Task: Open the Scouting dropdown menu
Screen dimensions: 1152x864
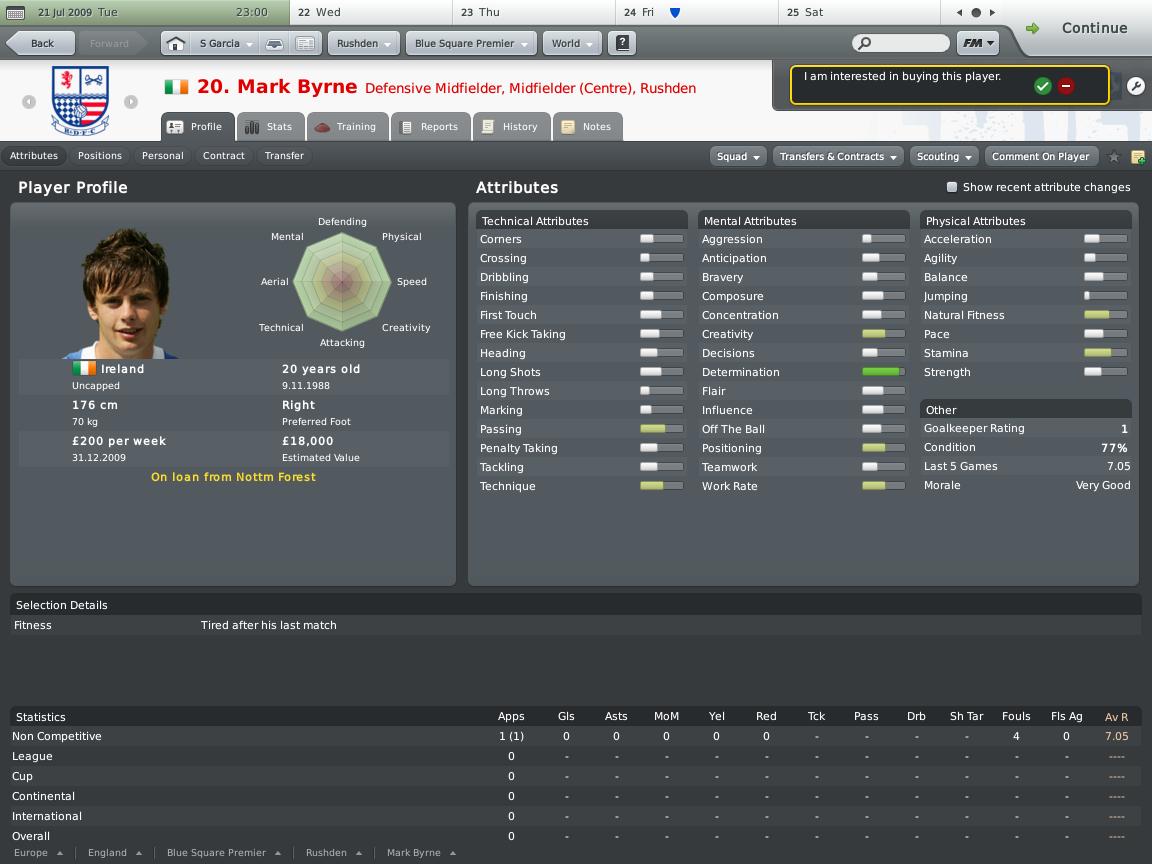Action: point(944,156)
